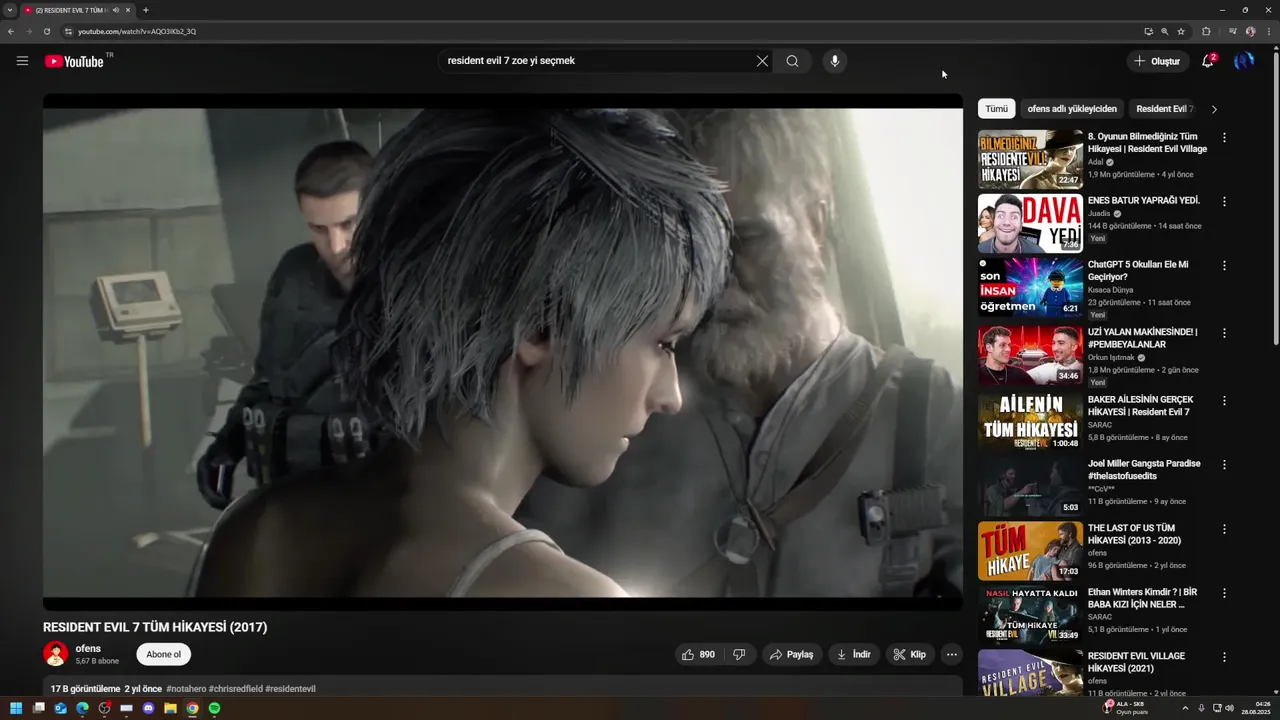Subscribe with the Abone ol button
The height and width of the screenshot is (720, 1280).
tap(164, 654)
